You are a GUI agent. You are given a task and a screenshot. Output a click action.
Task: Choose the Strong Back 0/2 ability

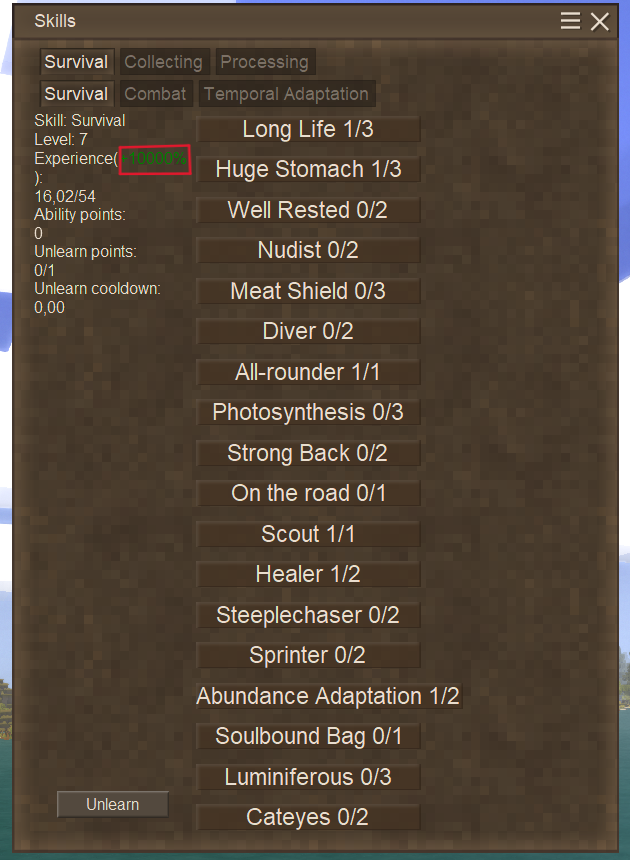[308, 452]
